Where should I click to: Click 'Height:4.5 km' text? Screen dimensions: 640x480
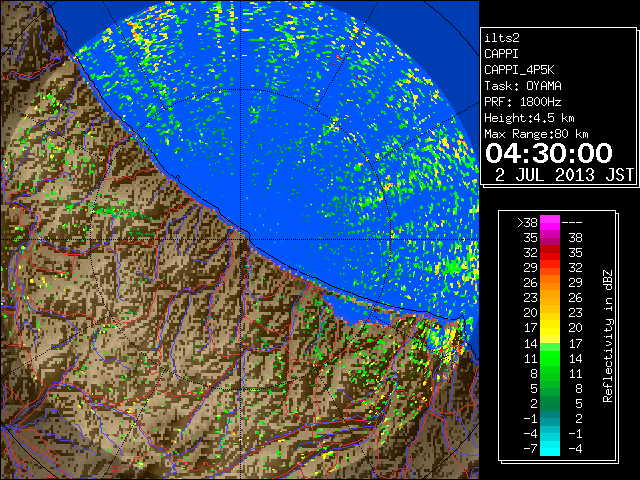[x=529, y=118]
